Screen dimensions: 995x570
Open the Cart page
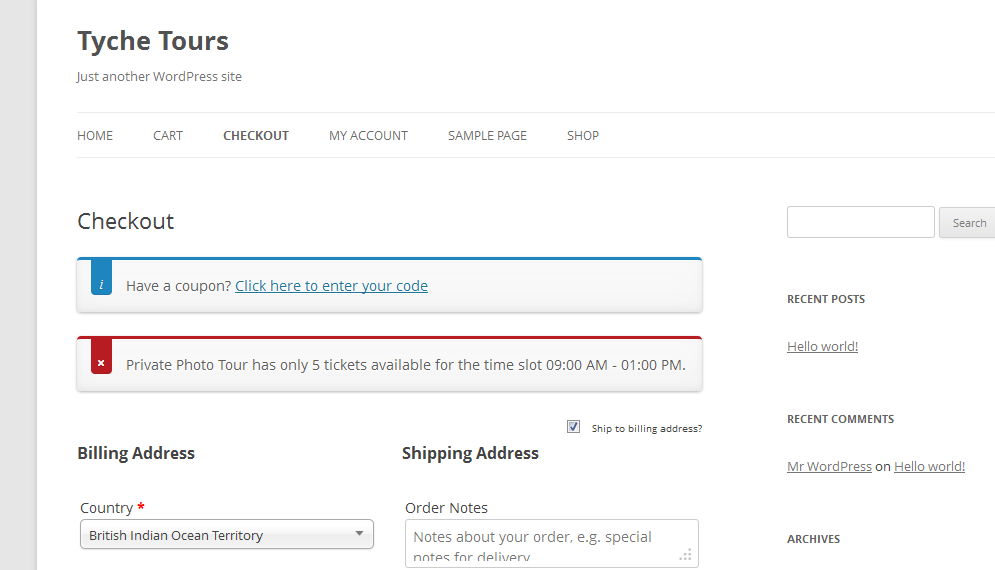[x=168, y=136]
